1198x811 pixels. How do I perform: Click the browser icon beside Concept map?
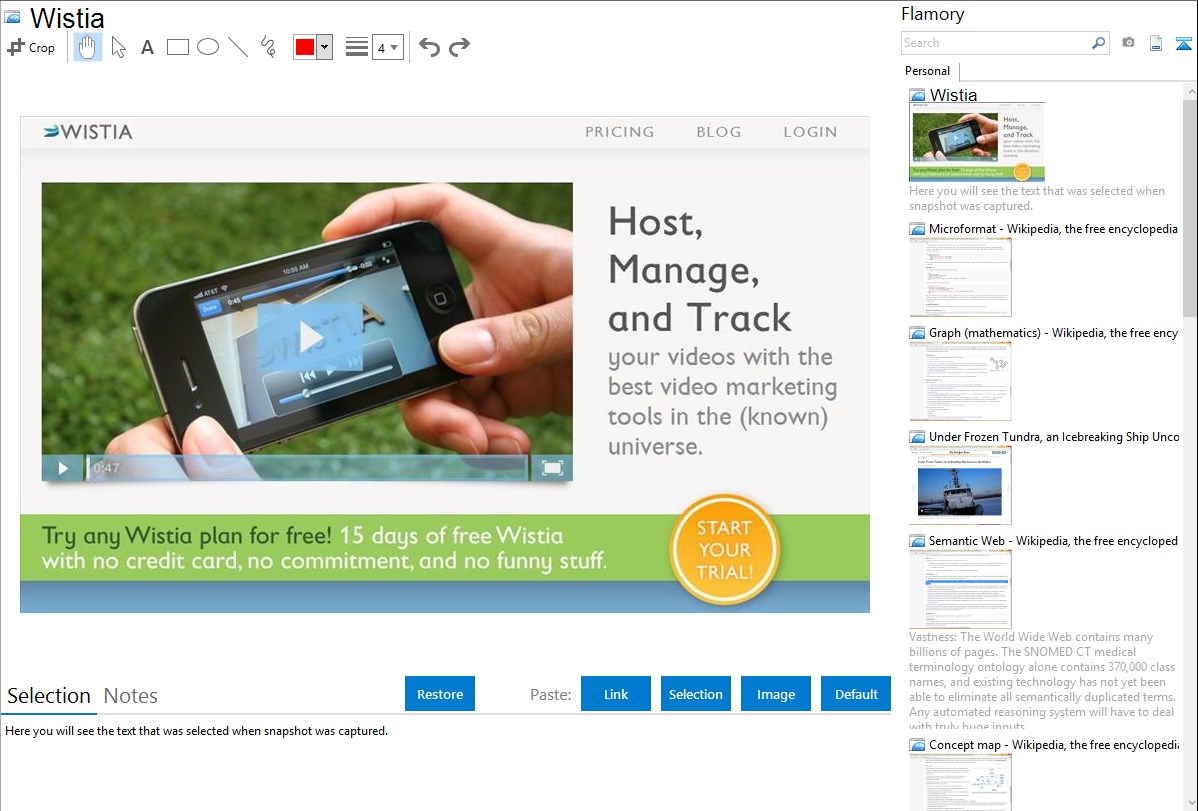pyautogui.click(x=917, y=745)
